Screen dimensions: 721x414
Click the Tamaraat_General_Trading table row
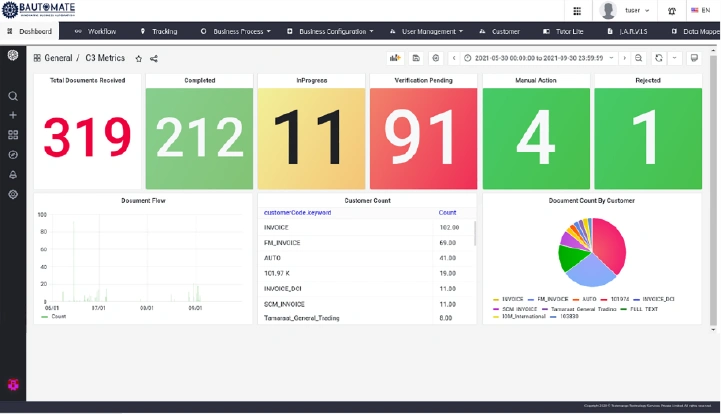367,318
